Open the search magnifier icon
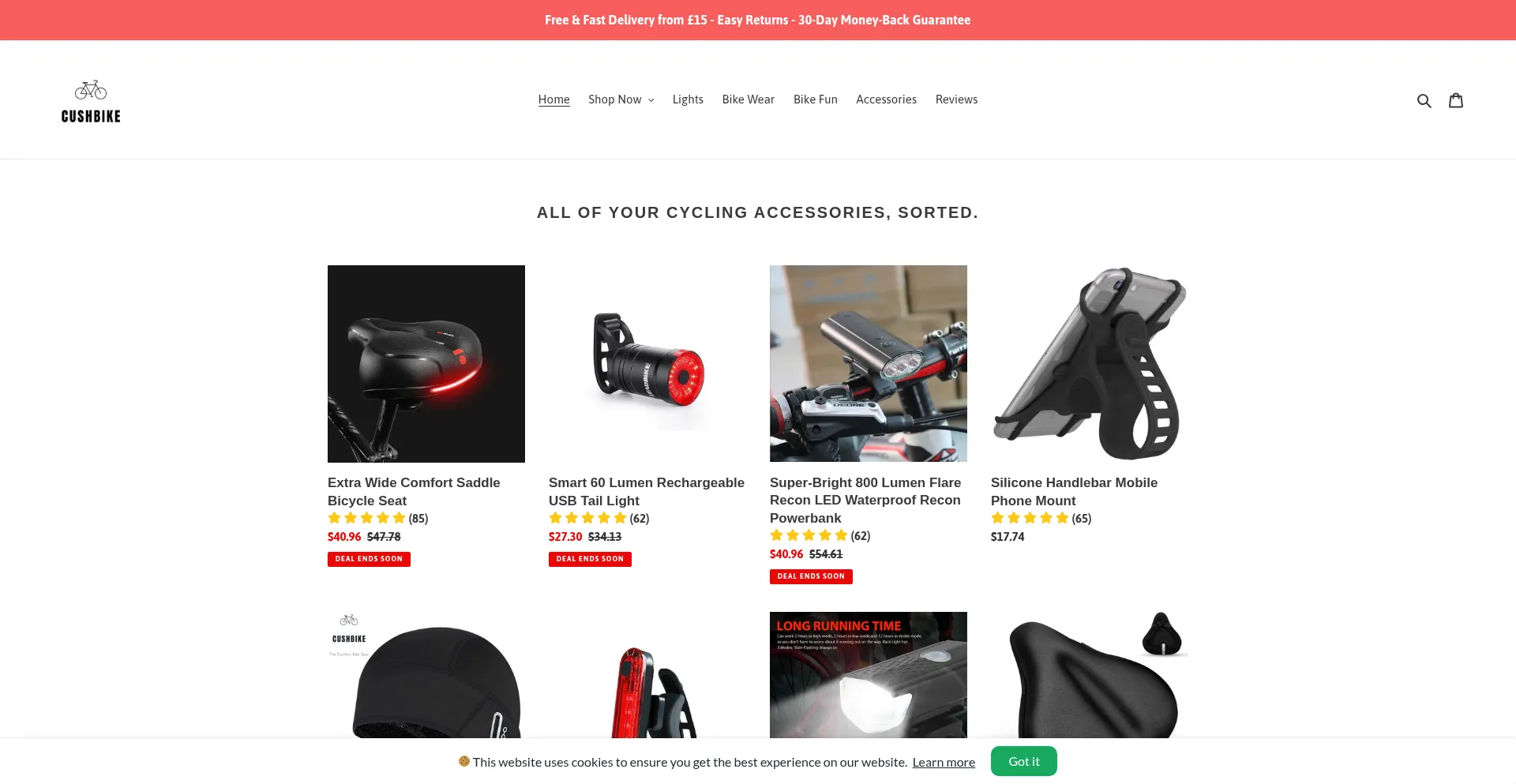The width and height of the screenshot is (1516, 784). click(1424, 100)
